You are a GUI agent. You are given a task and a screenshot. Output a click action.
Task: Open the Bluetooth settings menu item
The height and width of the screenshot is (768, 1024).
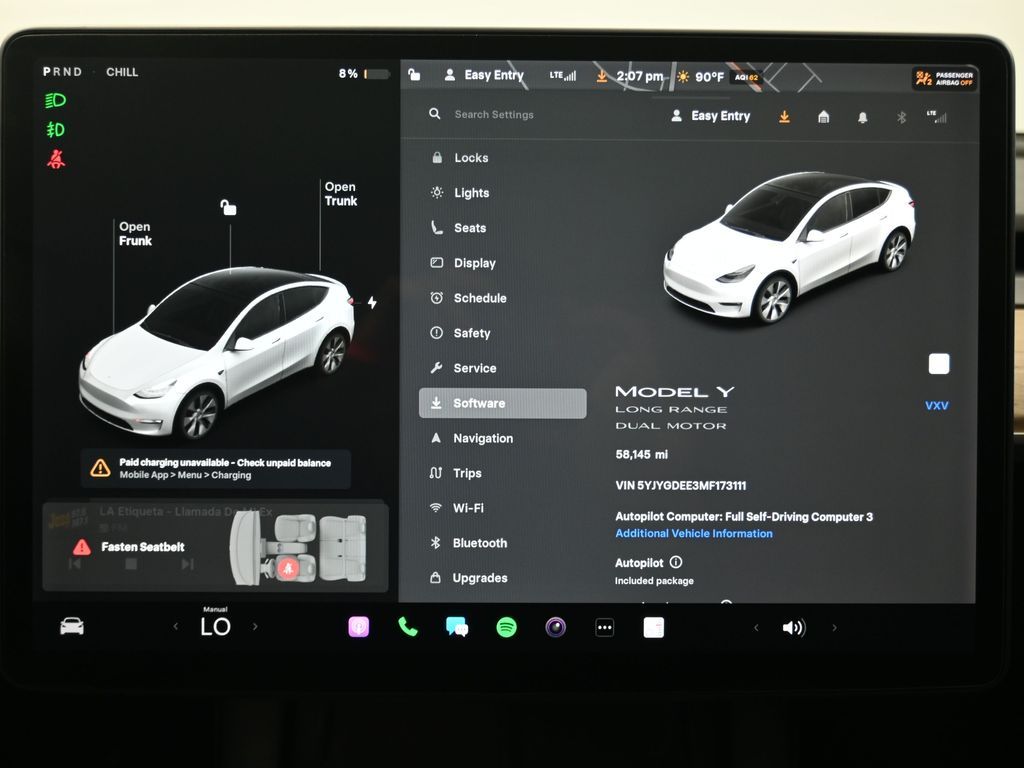pyautogui.click(x=479, y=543)
